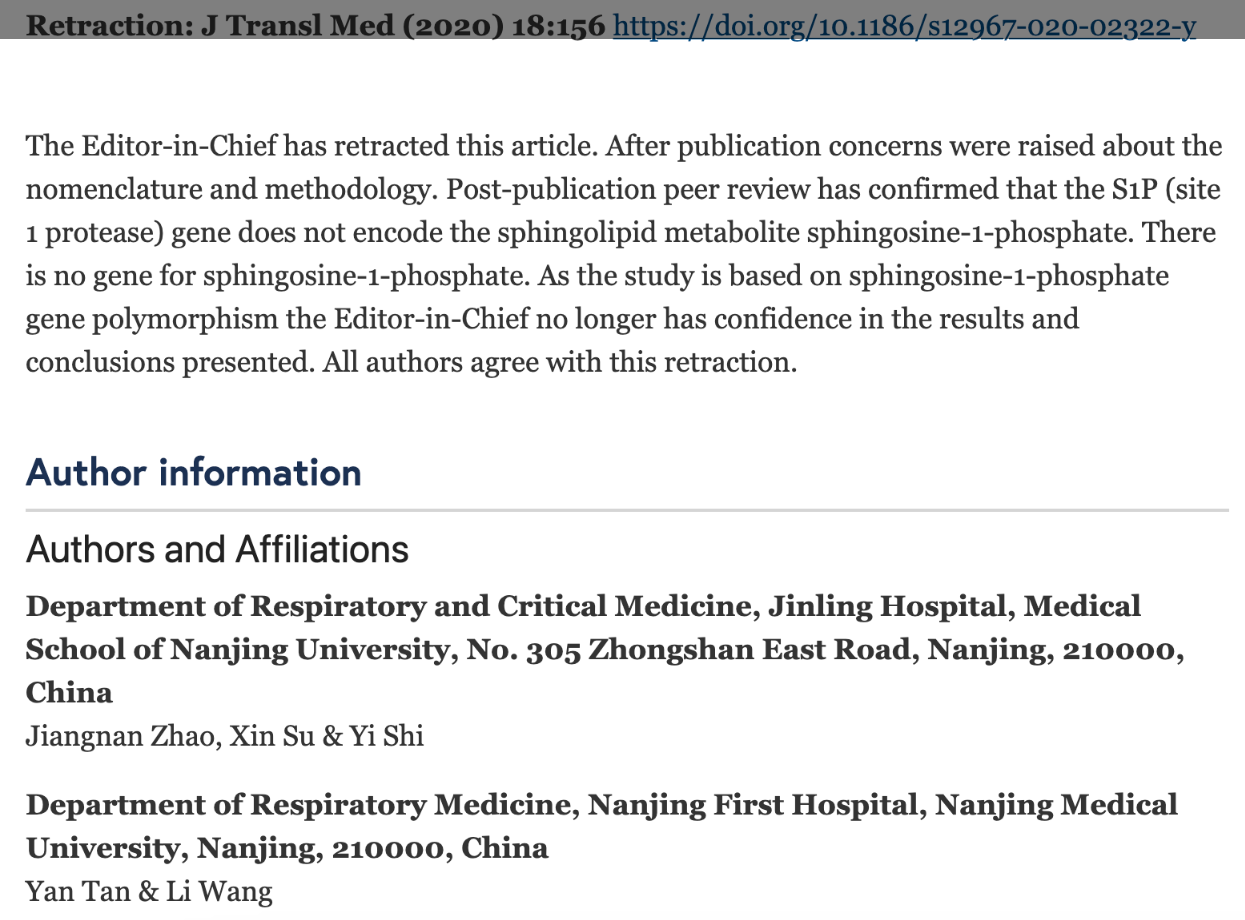
Task: Open the doi.org retraction link
Action: click(x=904, y=26)
